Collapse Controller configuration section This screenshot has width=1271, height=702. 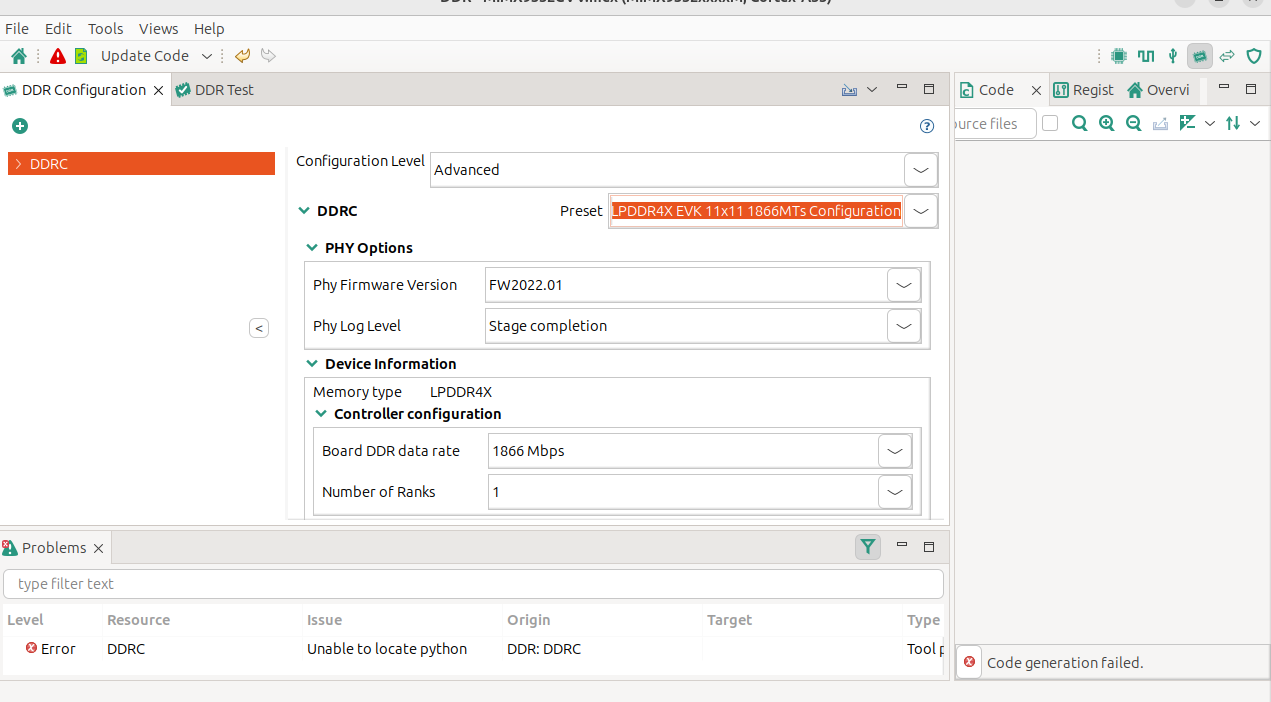click(321, 414)
